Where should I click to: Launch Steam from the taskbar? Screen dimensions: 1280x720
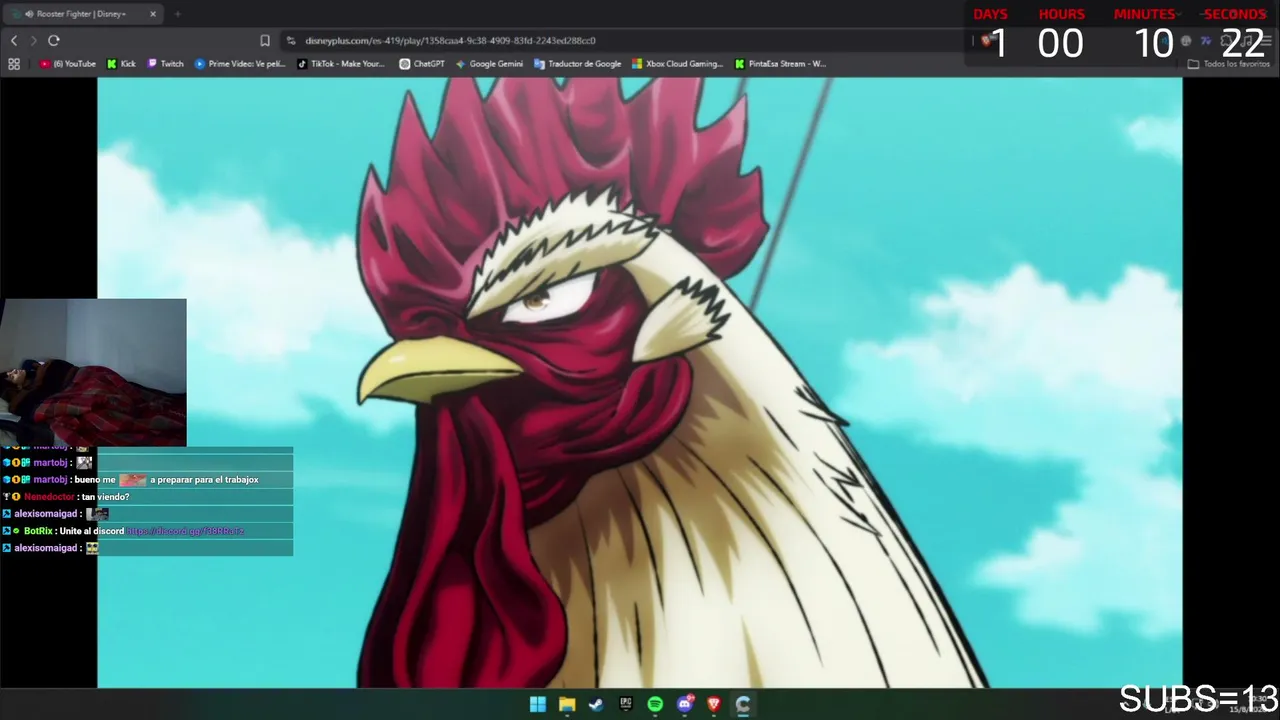click(596, 704)
